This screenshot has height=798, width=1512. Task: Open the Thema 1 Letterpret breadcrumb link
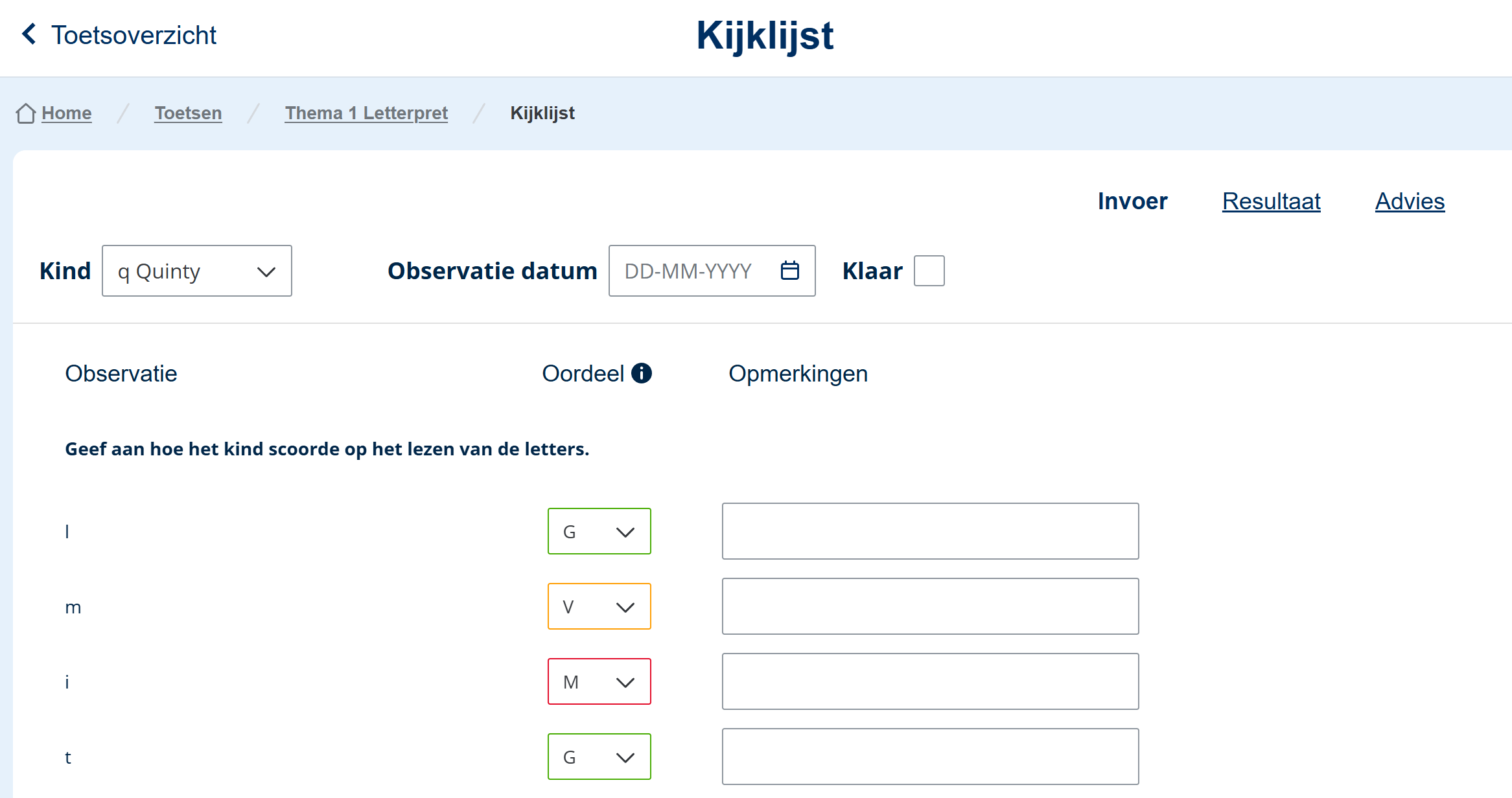[366, 113]
